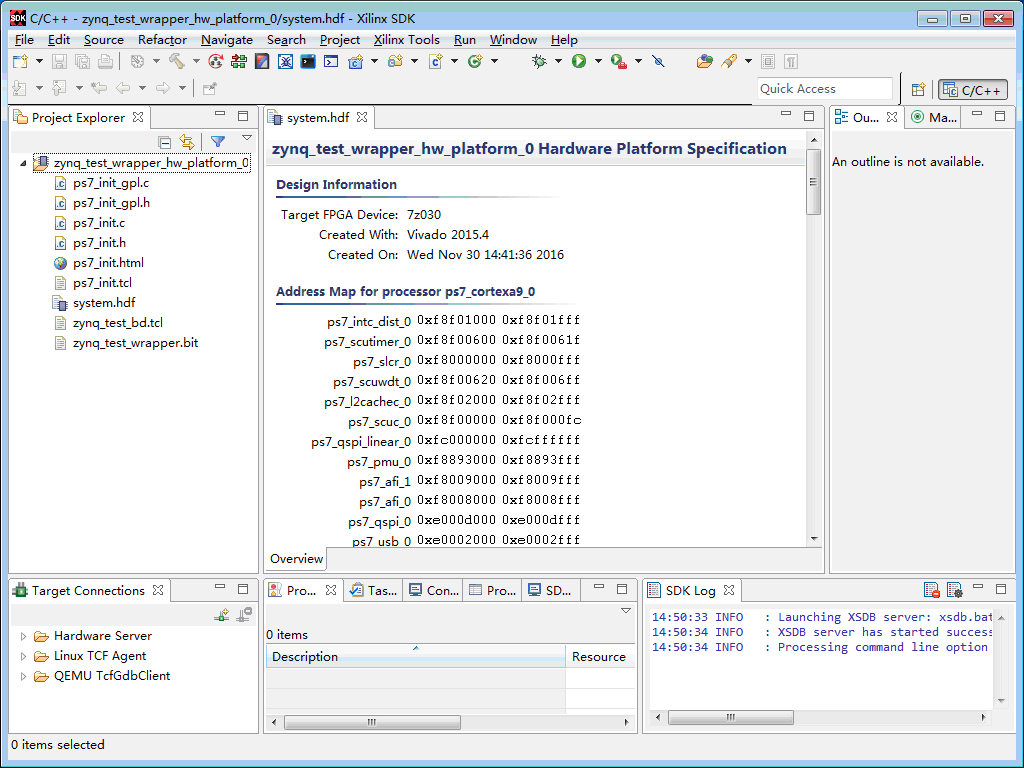Click the editor scroll down arrow

(x=814, y=539)
